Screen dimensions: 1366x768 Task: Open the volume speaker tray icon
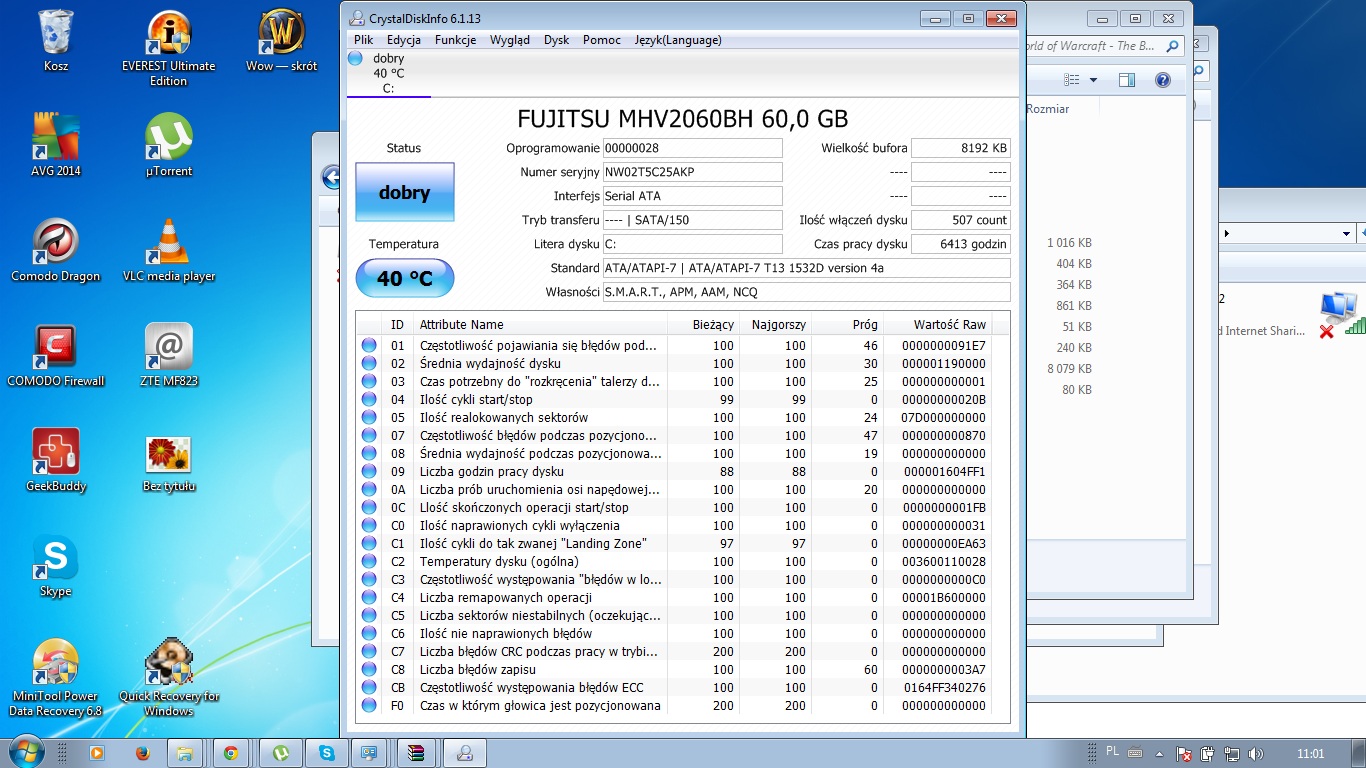1256,753
